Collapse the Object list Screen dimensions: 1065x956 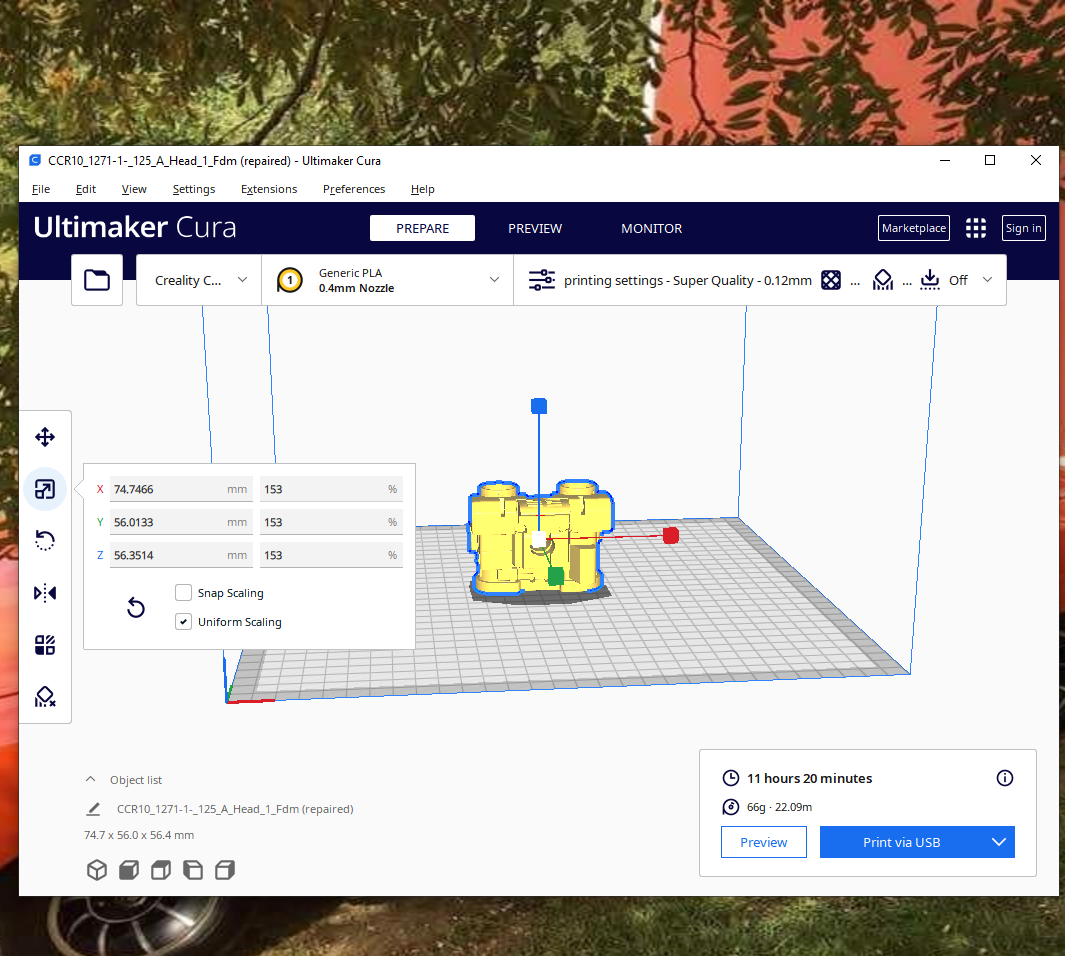click(x=90, y=779)
